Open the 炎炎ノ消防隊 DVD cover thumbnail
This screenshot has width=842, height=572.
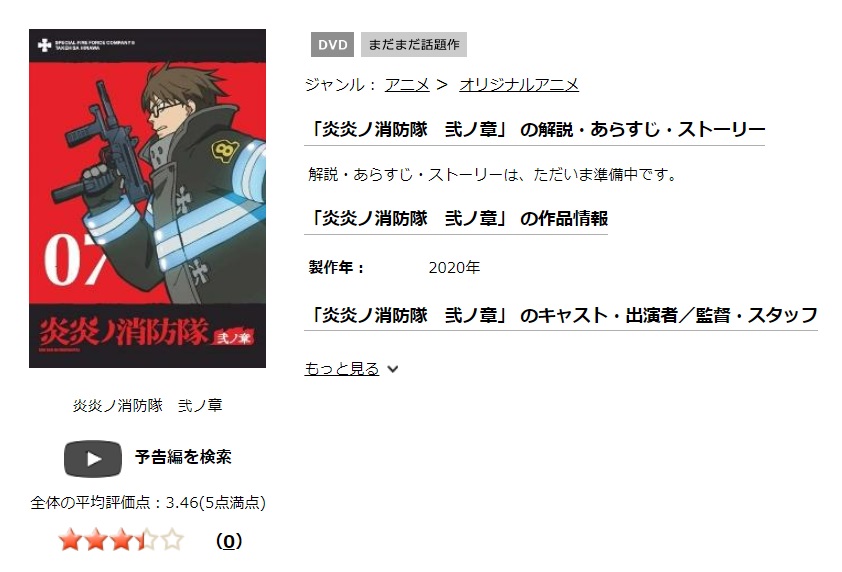(147, 198)
